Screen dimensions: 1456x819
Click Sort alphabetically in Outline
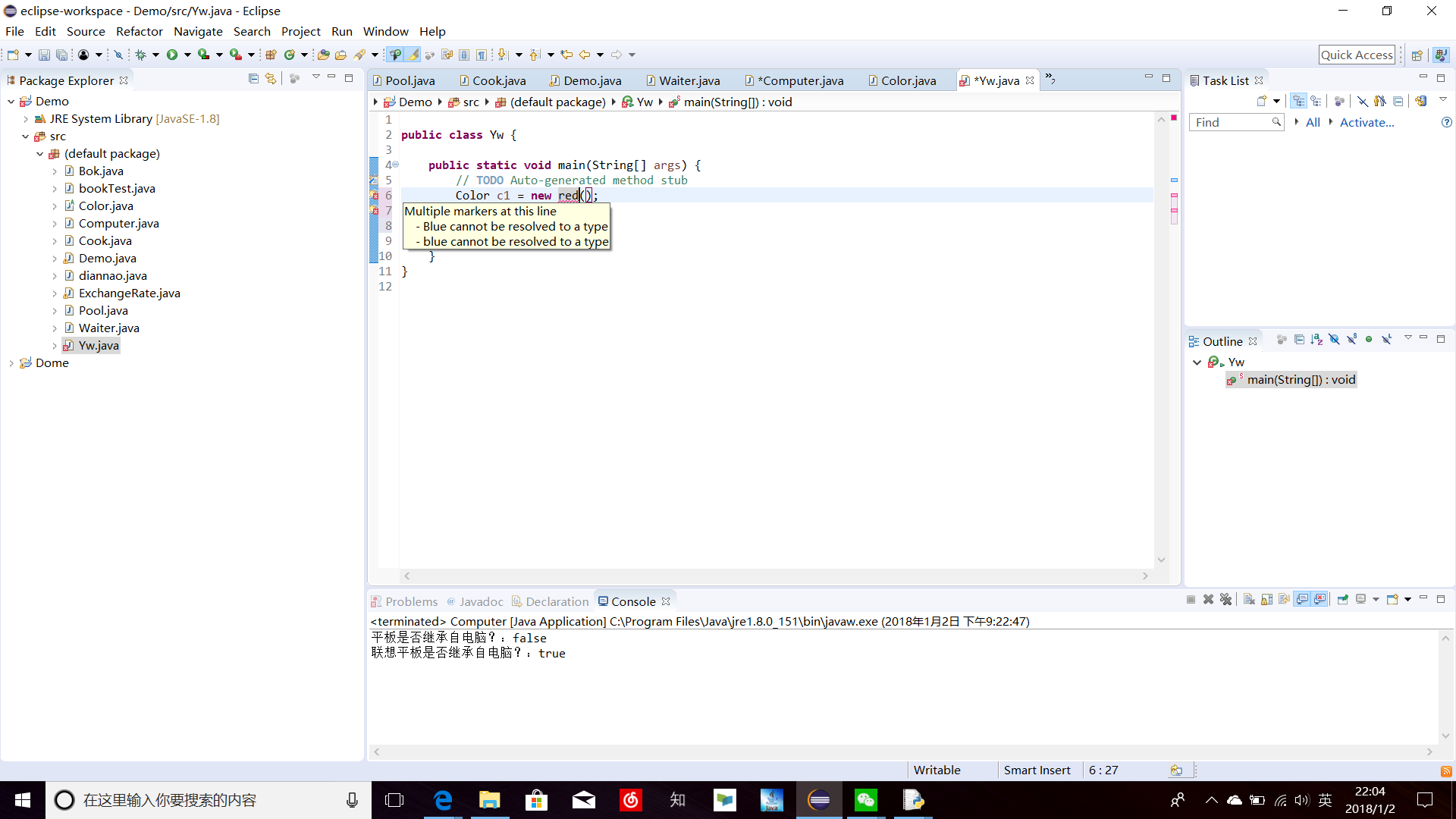coord(1316,340)
